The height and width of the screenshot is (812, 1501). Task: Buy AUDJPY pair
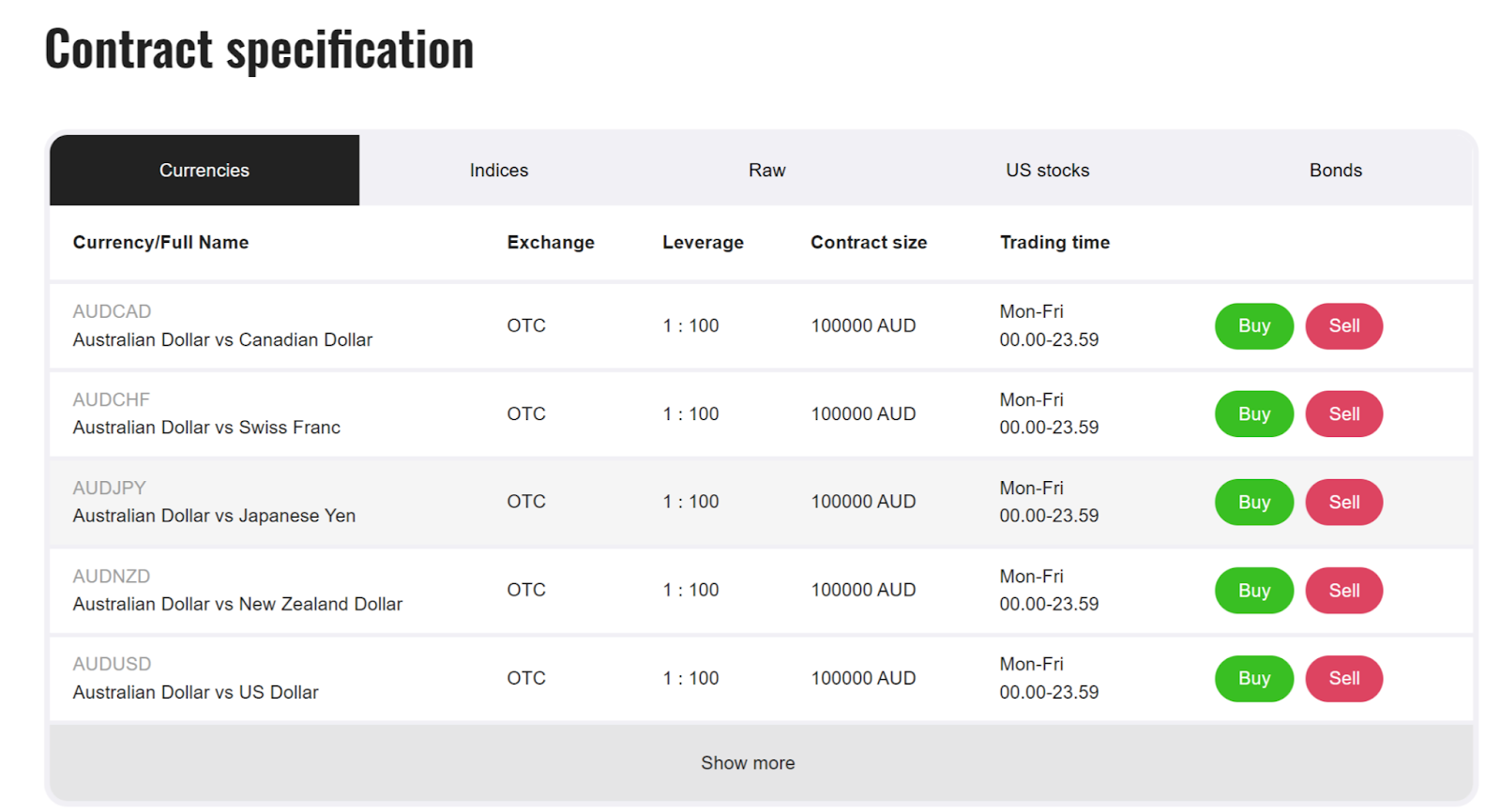click(x=1254, y=502)
